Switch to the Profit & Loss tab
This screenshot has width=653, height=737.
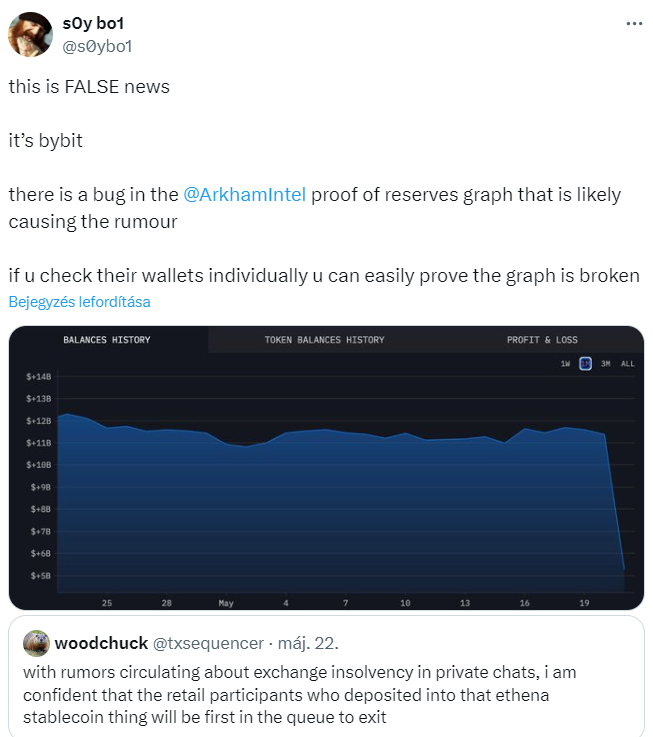click(542, 340)
